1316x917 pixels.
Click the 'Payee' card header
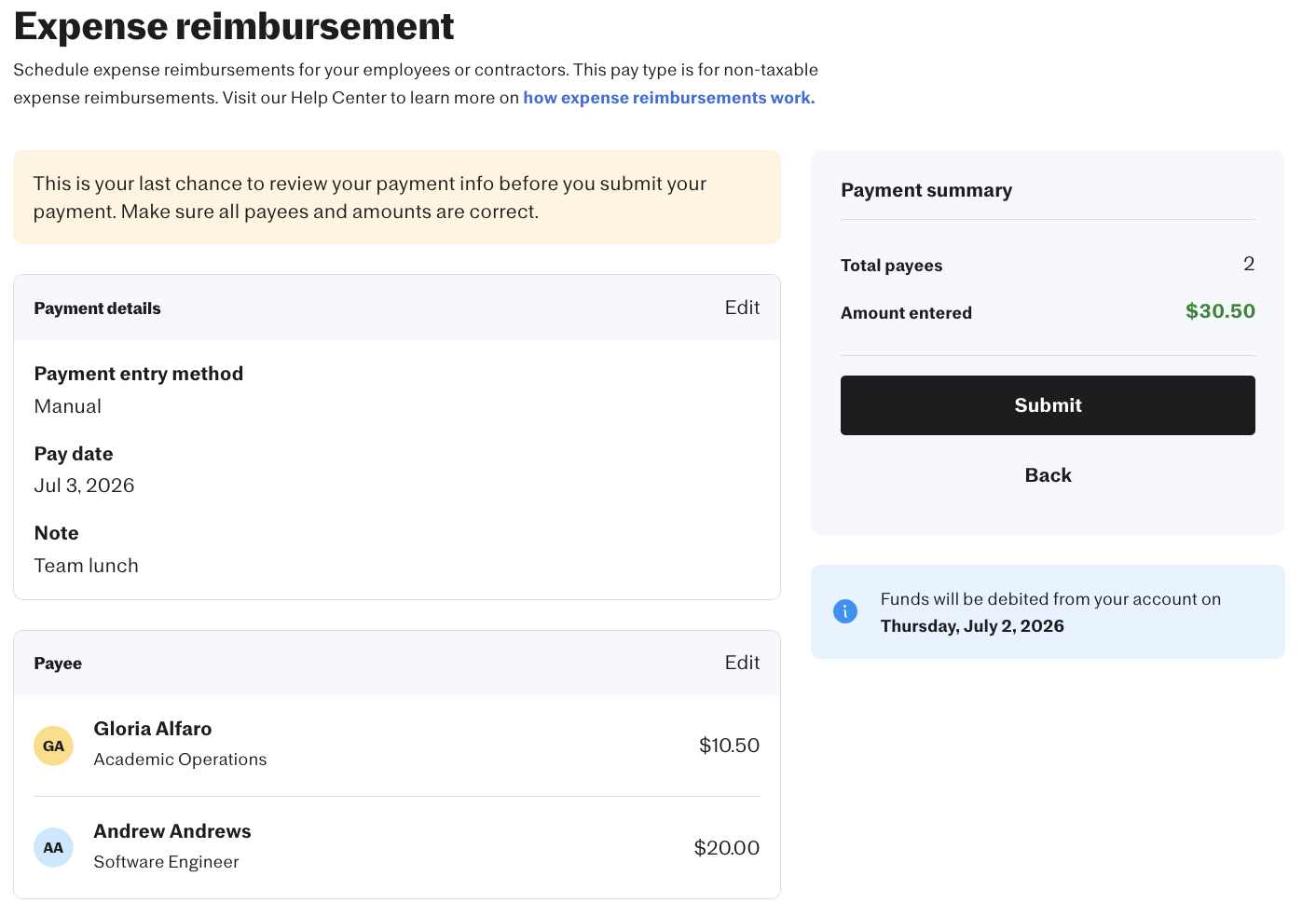397,663
